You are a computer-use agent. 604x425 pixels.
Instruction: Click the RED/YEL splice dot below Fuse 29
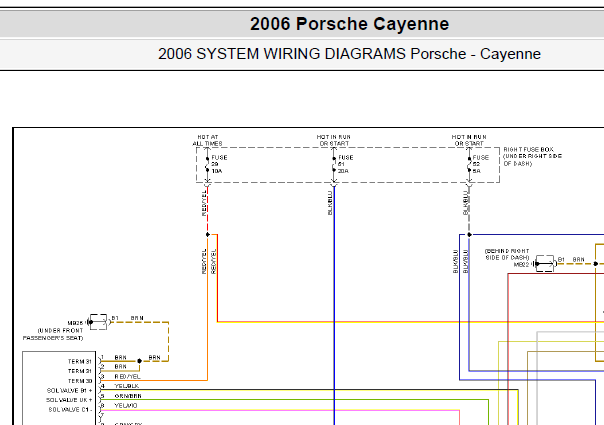[208, 234]
